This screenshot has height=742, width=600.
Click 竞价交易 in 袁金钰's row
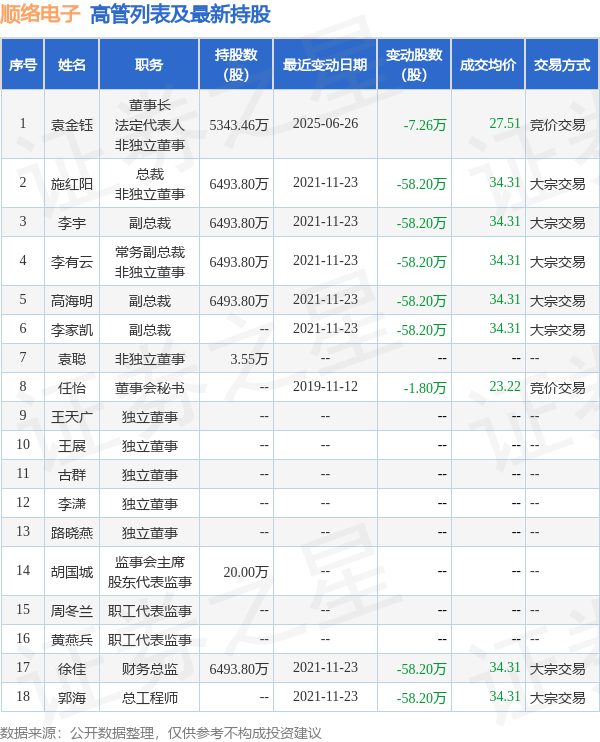(557, 125)
